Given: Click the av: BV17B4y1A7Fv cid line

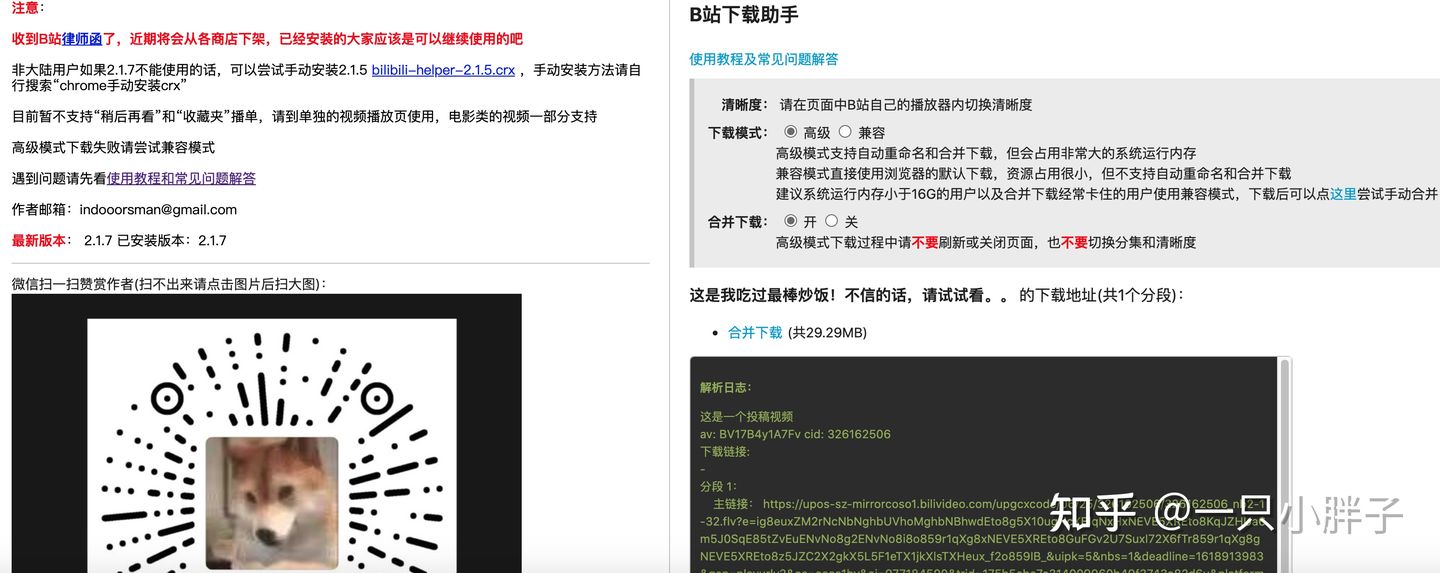Looking at the screenshot, I should click(795, 434).
